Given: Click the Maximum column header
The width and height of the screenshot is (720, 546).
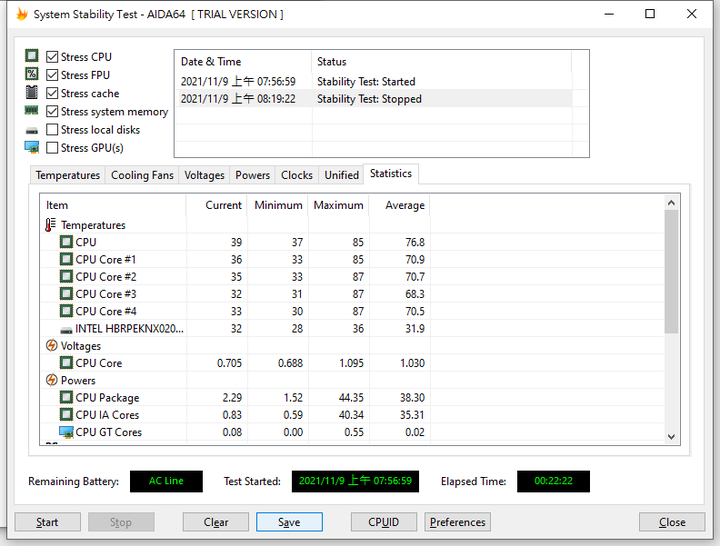Looking at the screenshot, I should point(339,205).
